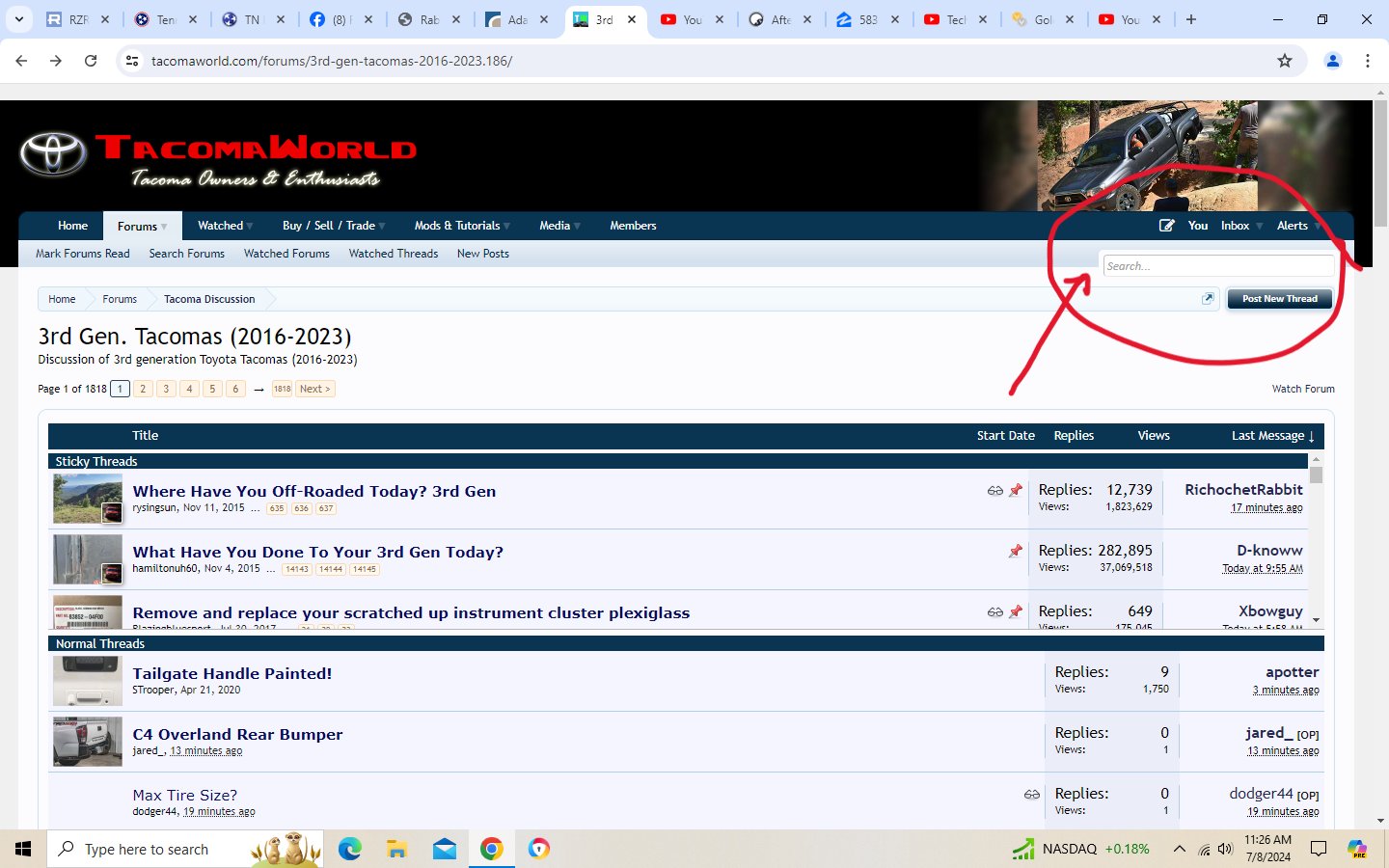Click the forum Search input field
This screenshot has width=1389, height=868.
tap(1218, 266)
